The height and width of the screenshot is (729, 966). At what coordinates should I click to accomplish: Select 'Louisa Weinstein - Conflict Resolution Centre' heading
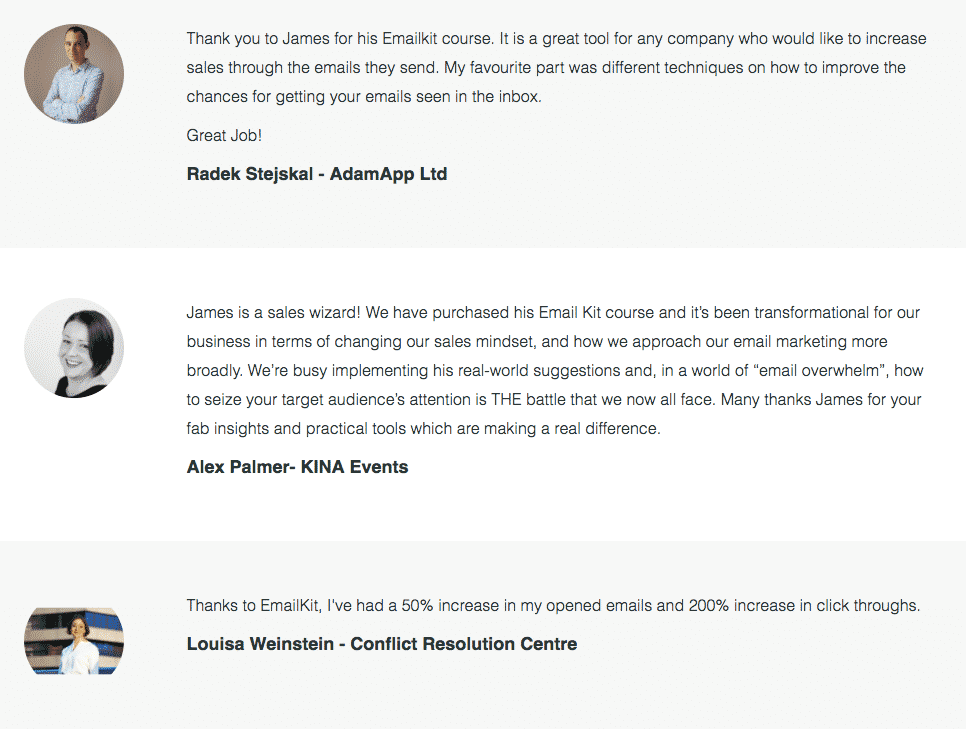[382, 644]
